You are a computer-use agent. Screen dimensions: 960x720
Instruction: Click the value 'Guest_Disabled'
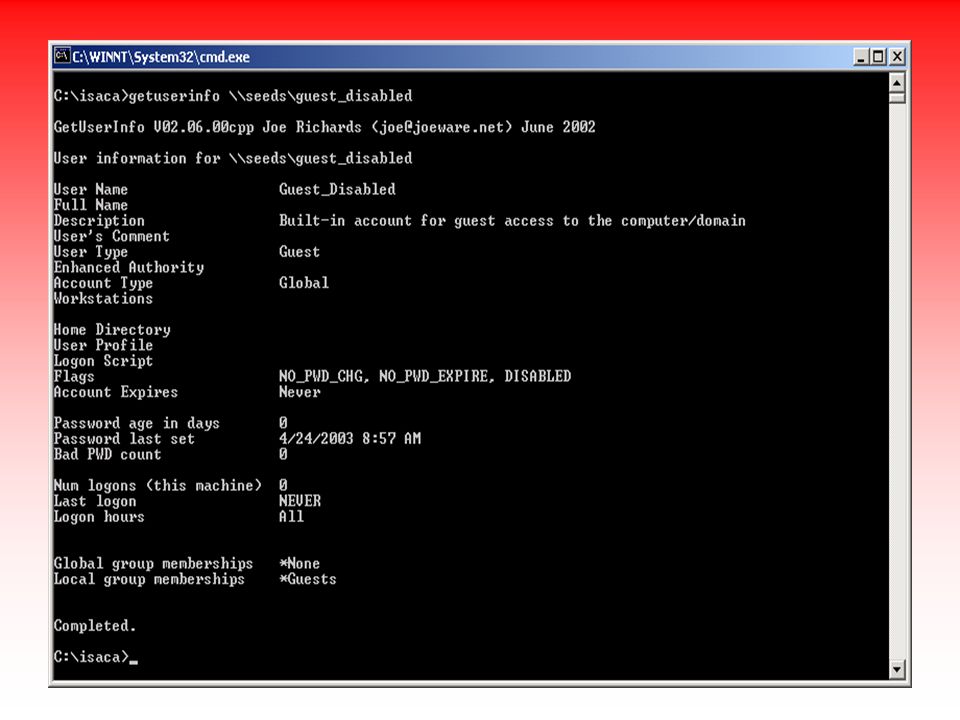(337, 190)
